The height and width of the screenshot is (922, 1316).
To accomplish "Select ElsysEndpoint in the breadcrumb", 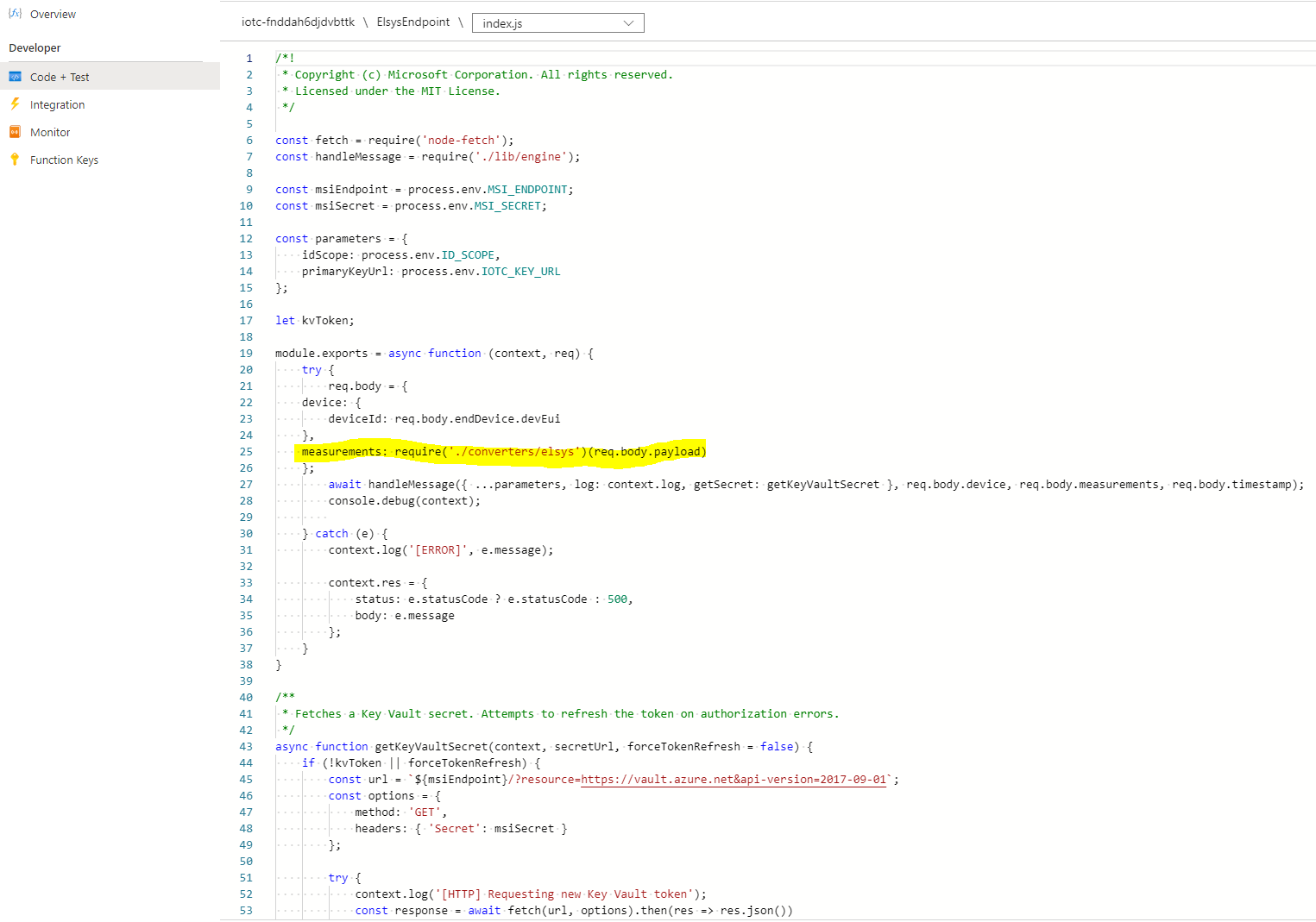I will click(413, 22).
